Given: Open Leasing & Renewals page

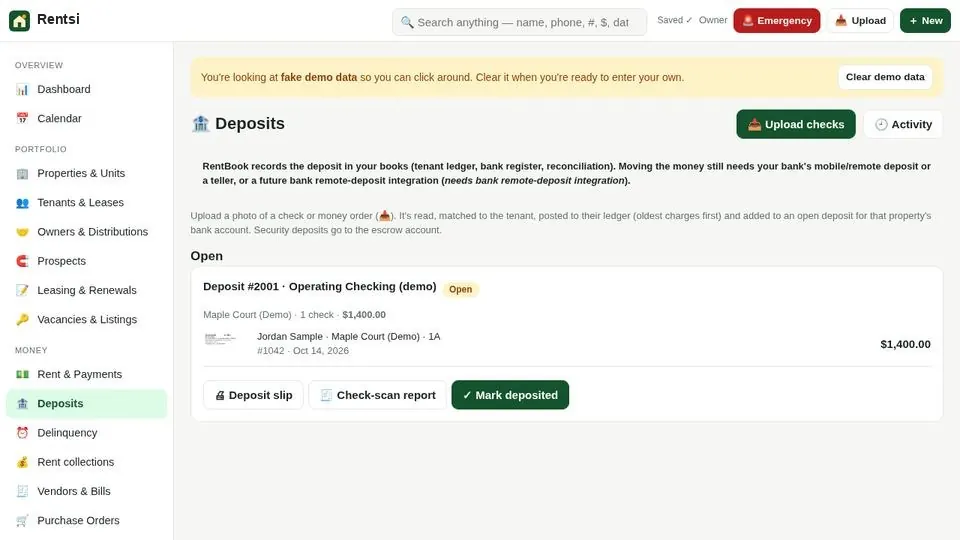Looking at the screenshot, I should pos(86,290).
